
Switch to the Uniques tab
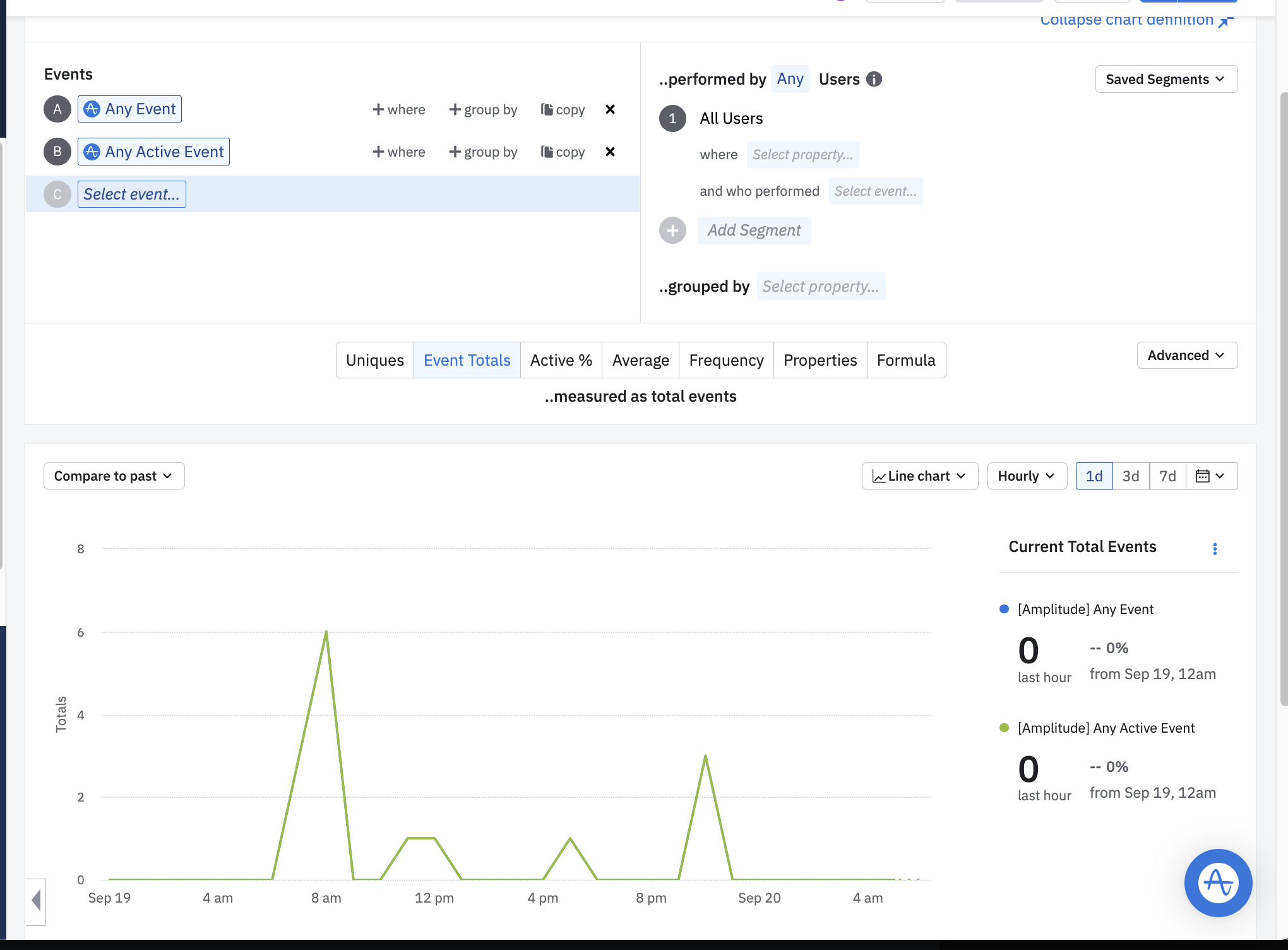pyautogui.click(x=374, y=360)
